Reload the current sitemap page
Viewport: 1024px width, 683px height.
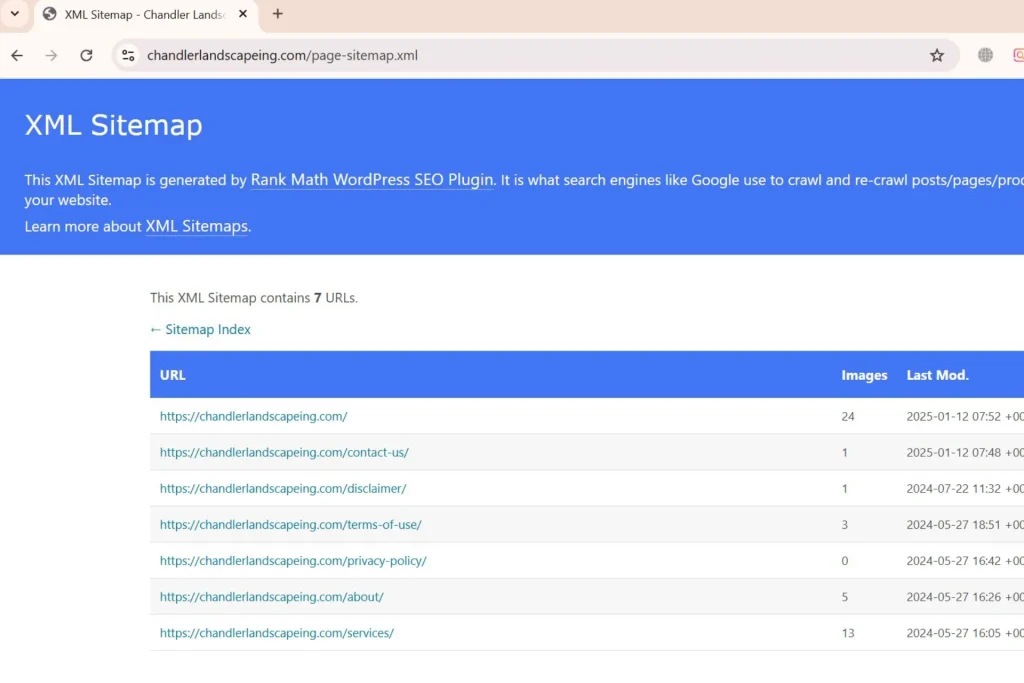tap(86, 55)
